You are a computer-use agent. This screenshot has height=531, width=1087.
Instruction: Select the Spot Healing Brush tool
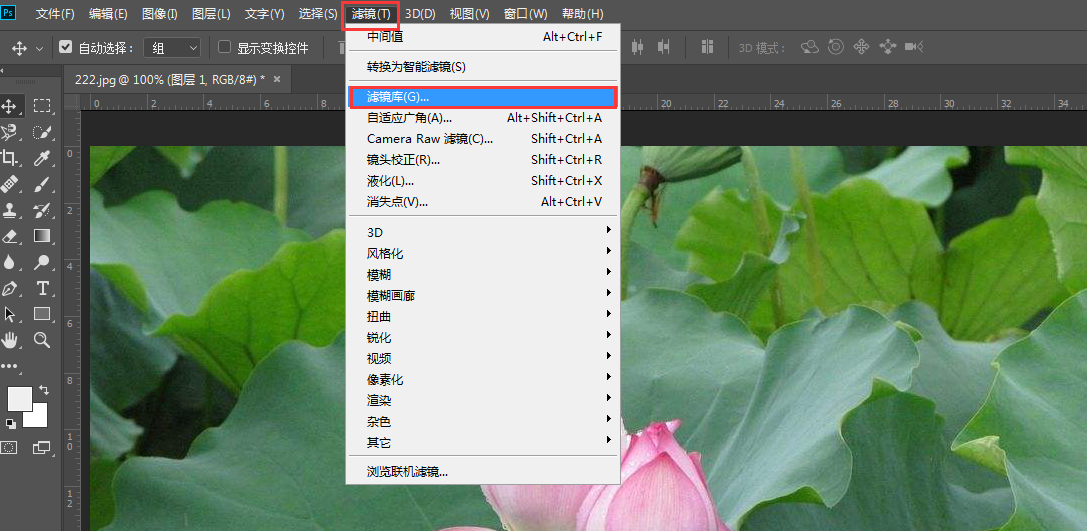click(10, 184)
